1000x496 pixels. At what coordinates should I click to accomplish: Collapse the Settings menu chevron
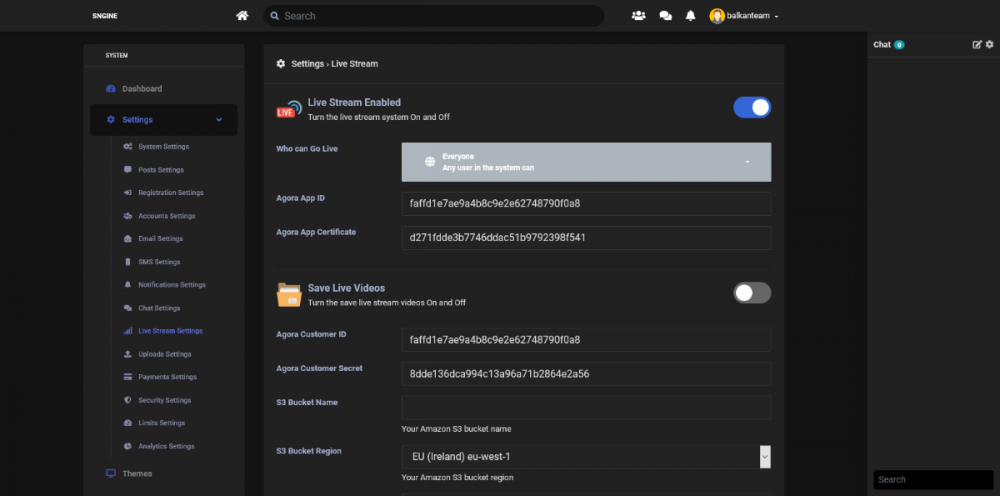point(219,120)
